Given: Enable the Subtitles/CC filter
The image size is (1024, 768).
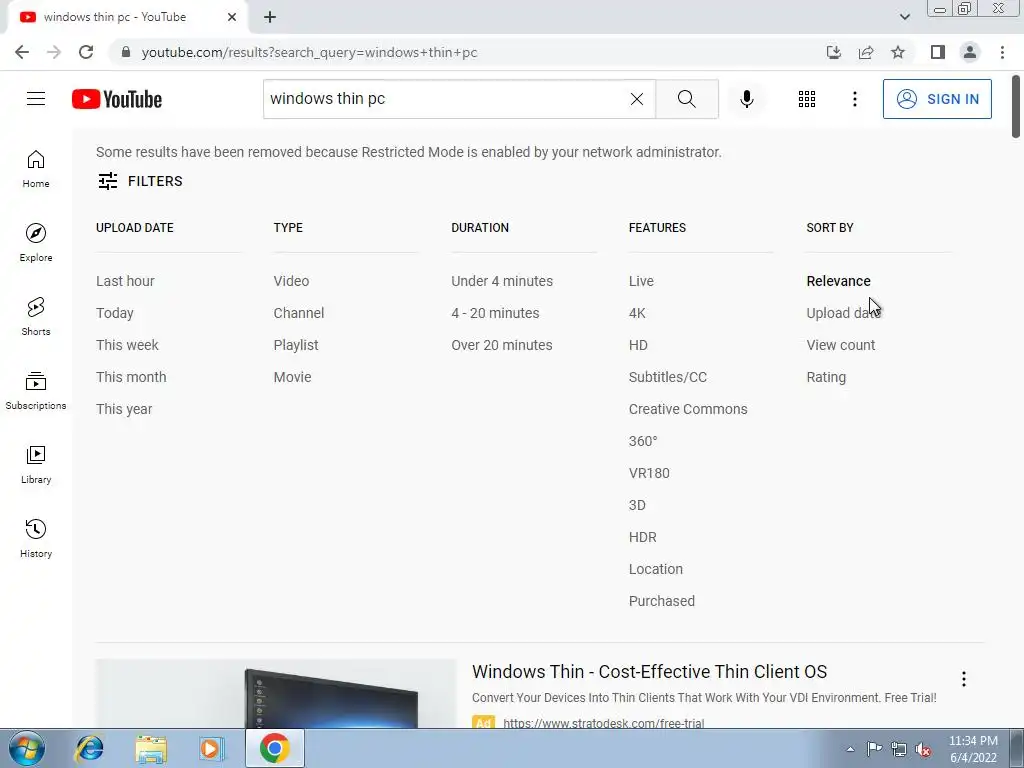Looking at the screenshot, I should click(667, 377).
